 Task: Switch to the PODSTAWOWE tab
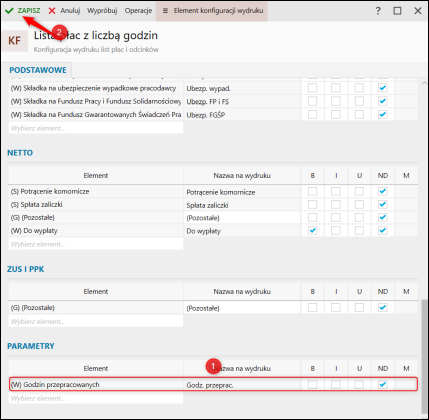click(x=38, y=70)
